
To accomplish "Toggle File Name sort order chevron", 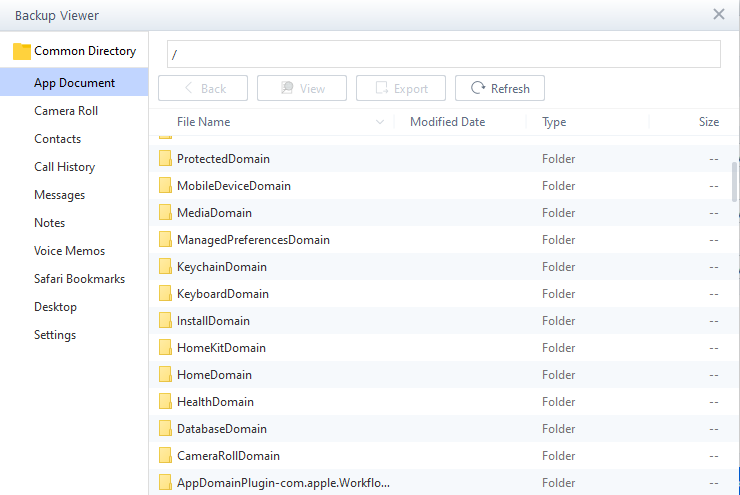I will [380, 122].
